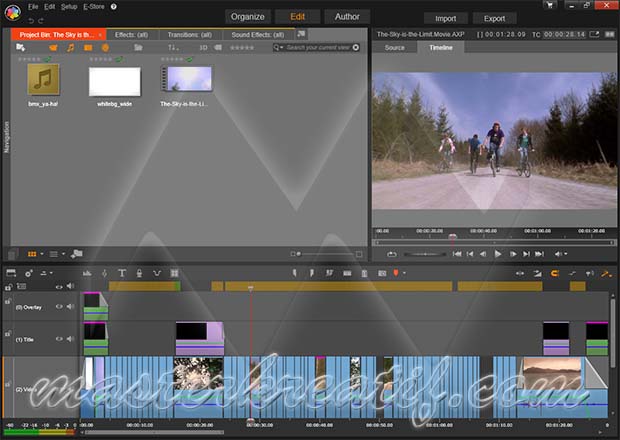This screenshot has height=440, width=620.
Task: Click the group-by folder icon in the library toolbar
Action: tap(138, 47)
